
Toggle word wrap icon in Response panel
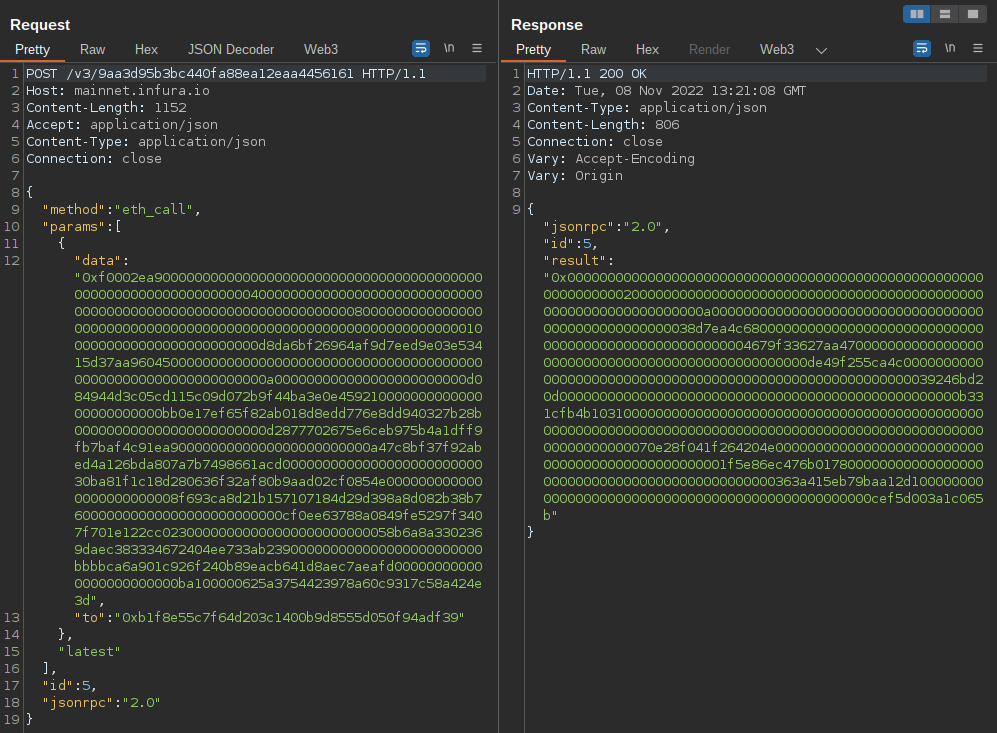pos(922,48)
